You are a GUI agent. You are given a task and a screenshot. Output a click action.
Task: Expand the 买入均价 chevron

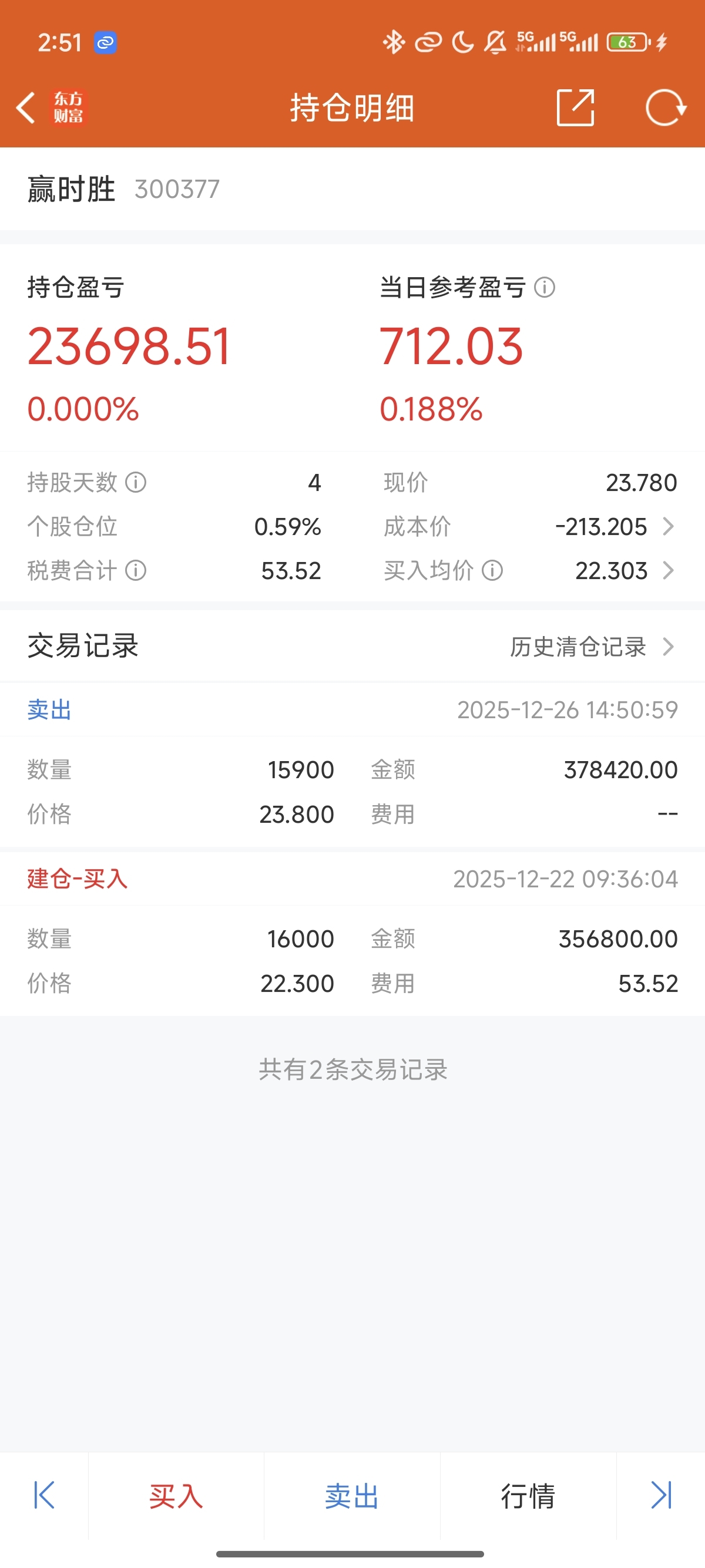(668, 571)
